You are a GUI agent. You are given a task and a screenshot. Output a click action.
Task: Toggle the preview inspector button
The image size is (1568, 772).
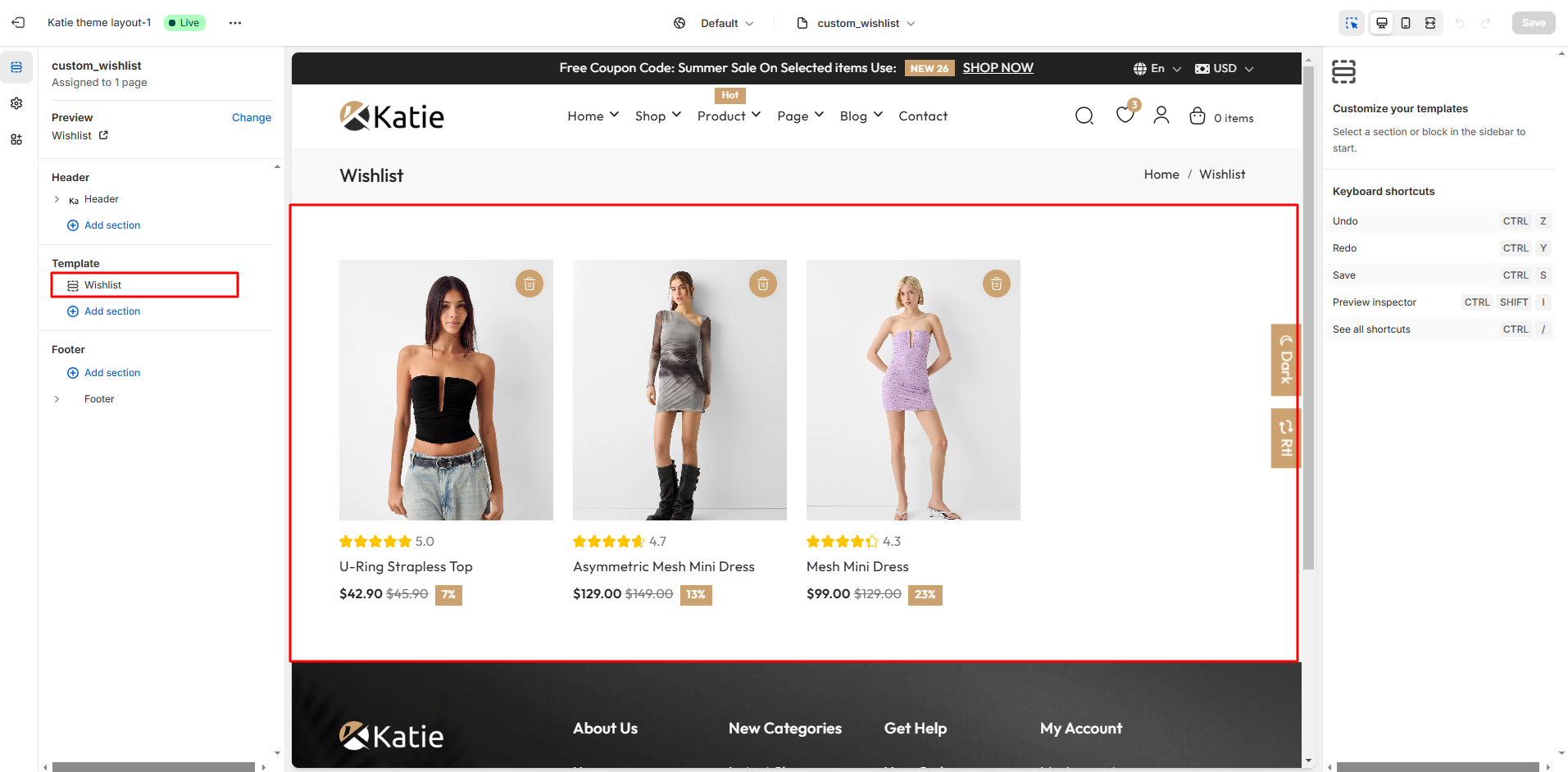[x=1352, y=23]
